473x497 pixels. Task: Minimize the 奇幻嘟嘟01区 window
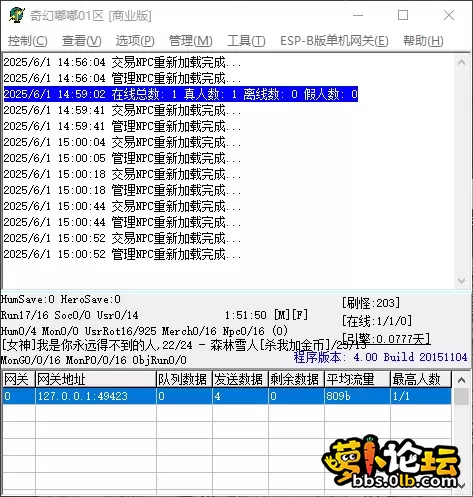(358, 15)
